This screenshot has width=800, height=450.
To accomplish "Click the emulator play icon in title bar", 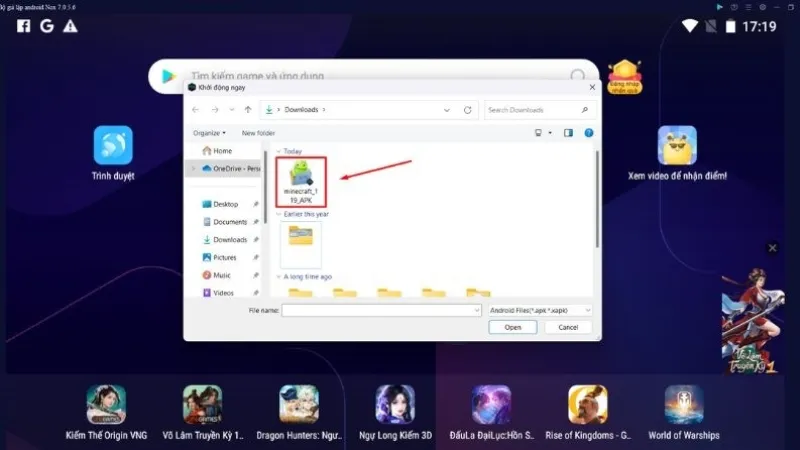I will tap(719, 7).
